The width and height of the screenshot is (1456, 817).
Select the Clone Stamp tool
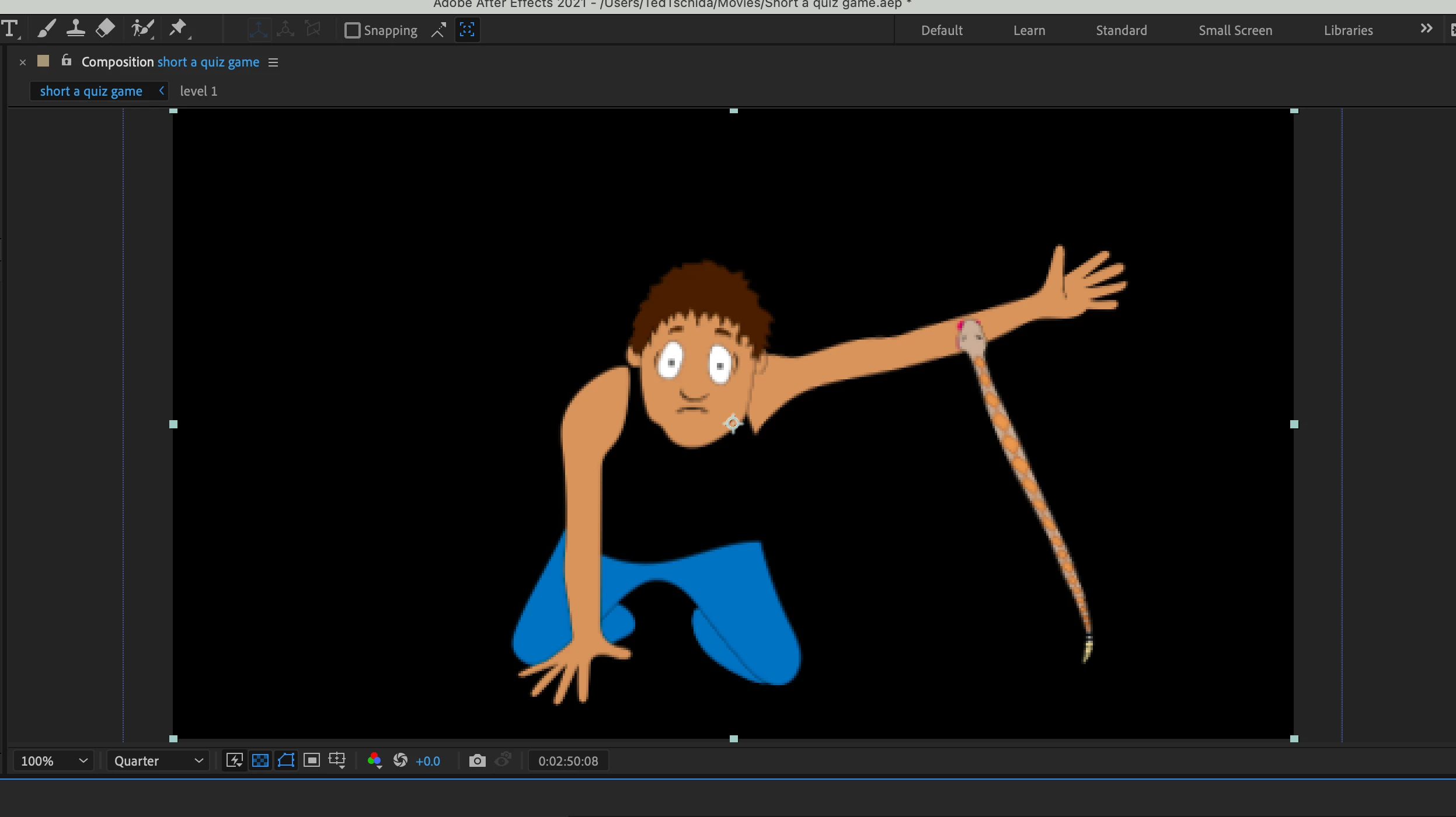[76, 29]
